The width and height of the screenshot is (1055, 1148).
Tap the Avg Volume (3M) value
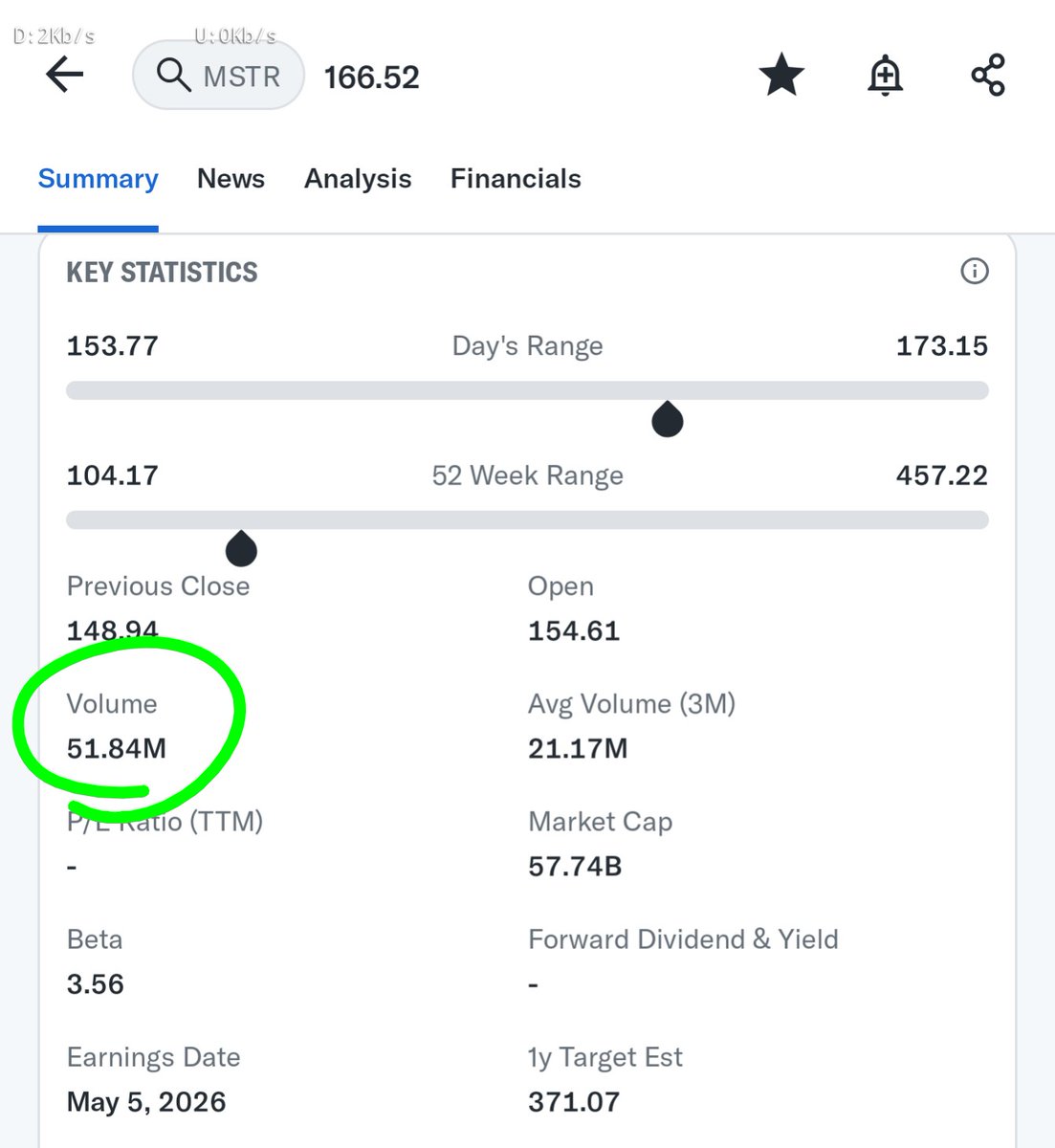click(578, 748)
